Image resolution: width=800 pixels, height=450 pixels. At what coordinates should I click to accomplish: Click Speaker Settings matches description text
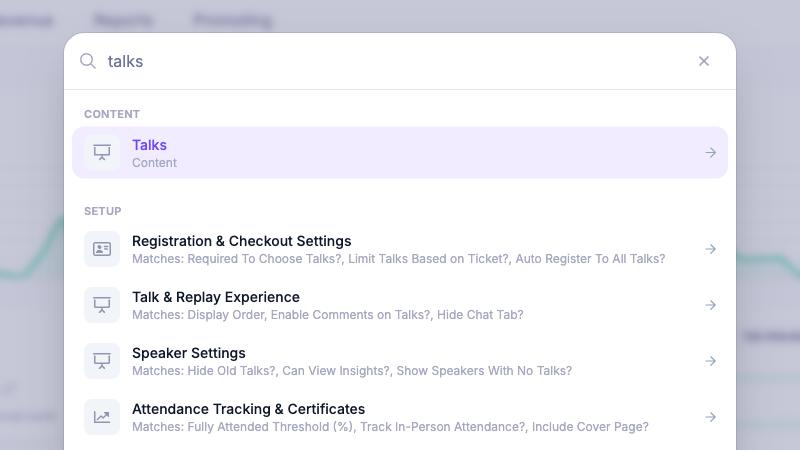[352, 371]
